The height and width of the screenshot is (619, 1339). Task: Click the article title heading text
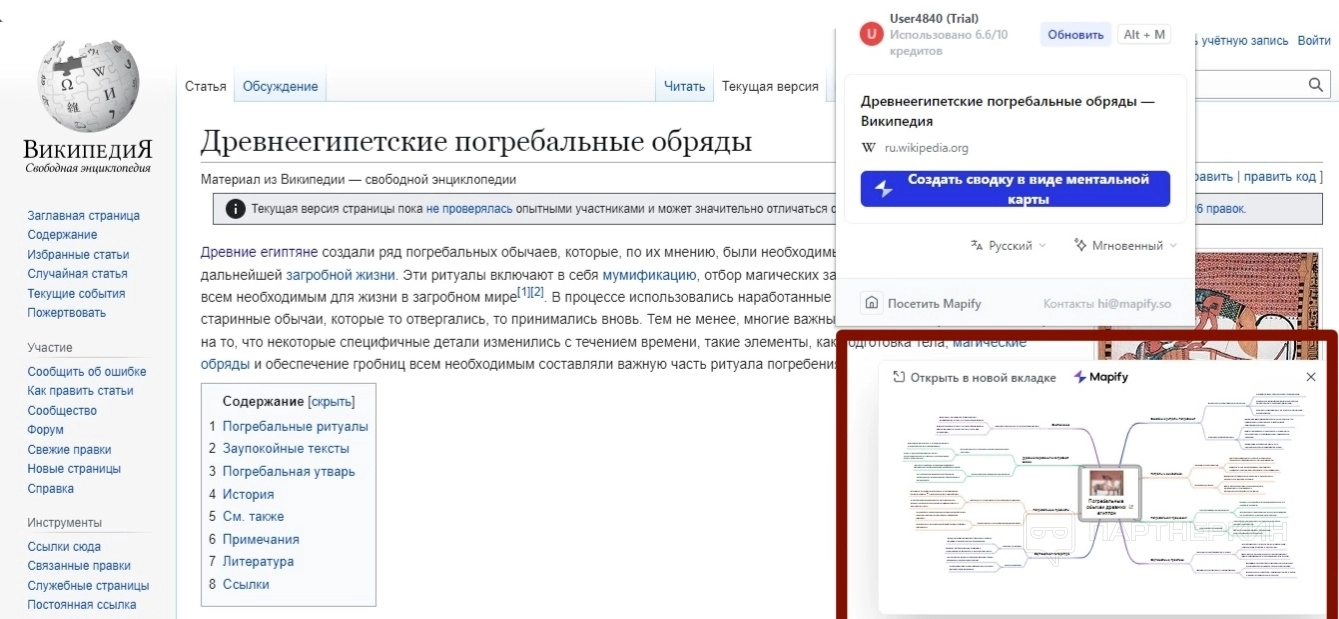tap(476, 141)
